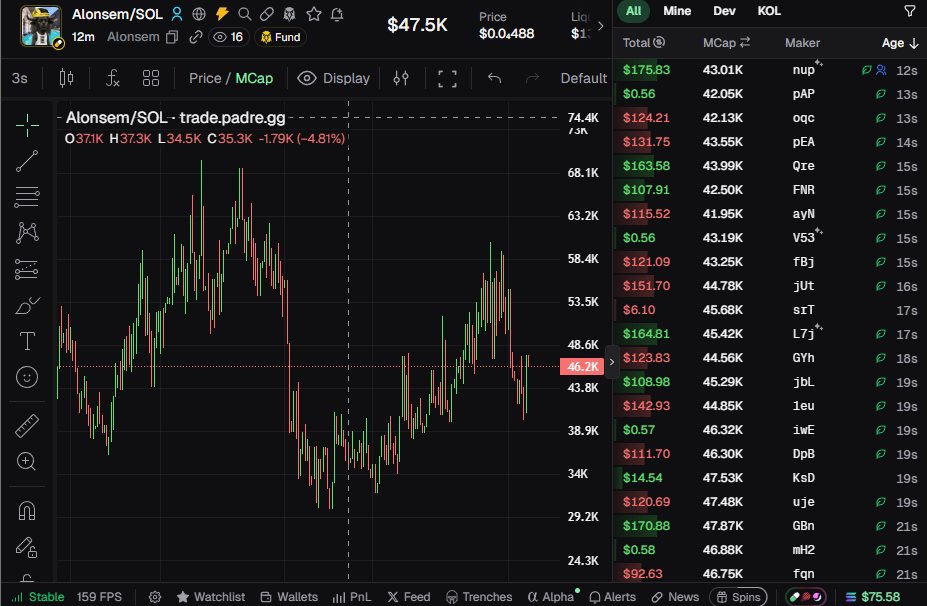
Task: Enter fullscreen chart mode
Action: pos(447,78)
